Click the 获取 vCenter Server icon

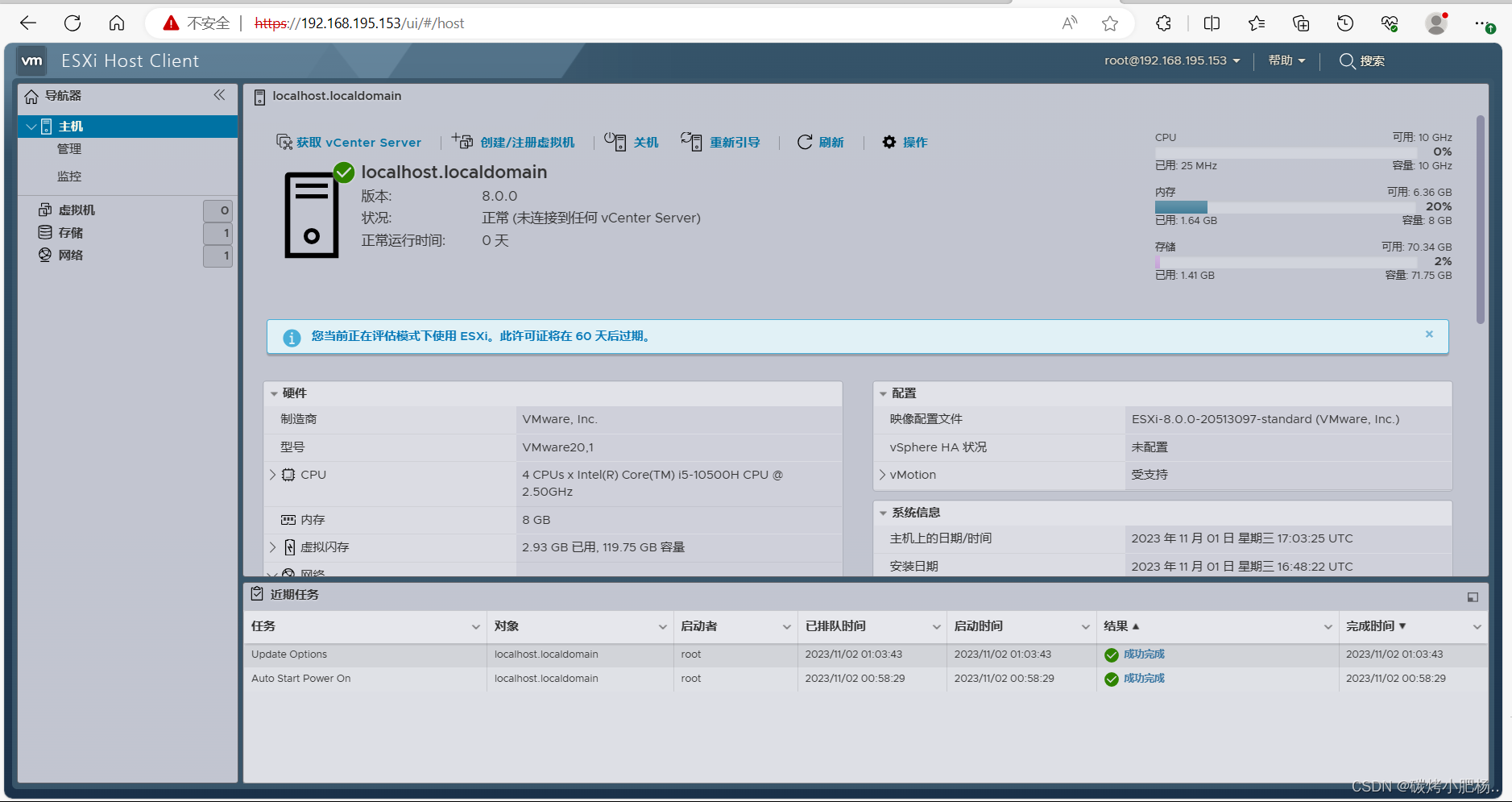pos(284,142)
